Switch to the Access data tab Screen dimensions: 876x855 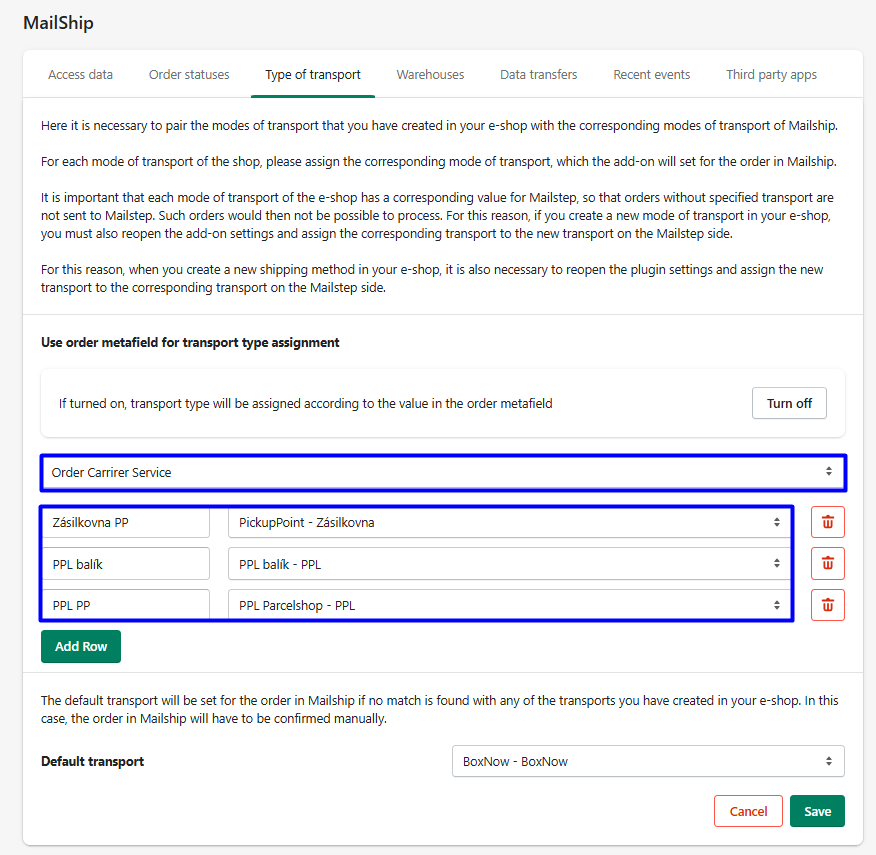coord(80,75)
